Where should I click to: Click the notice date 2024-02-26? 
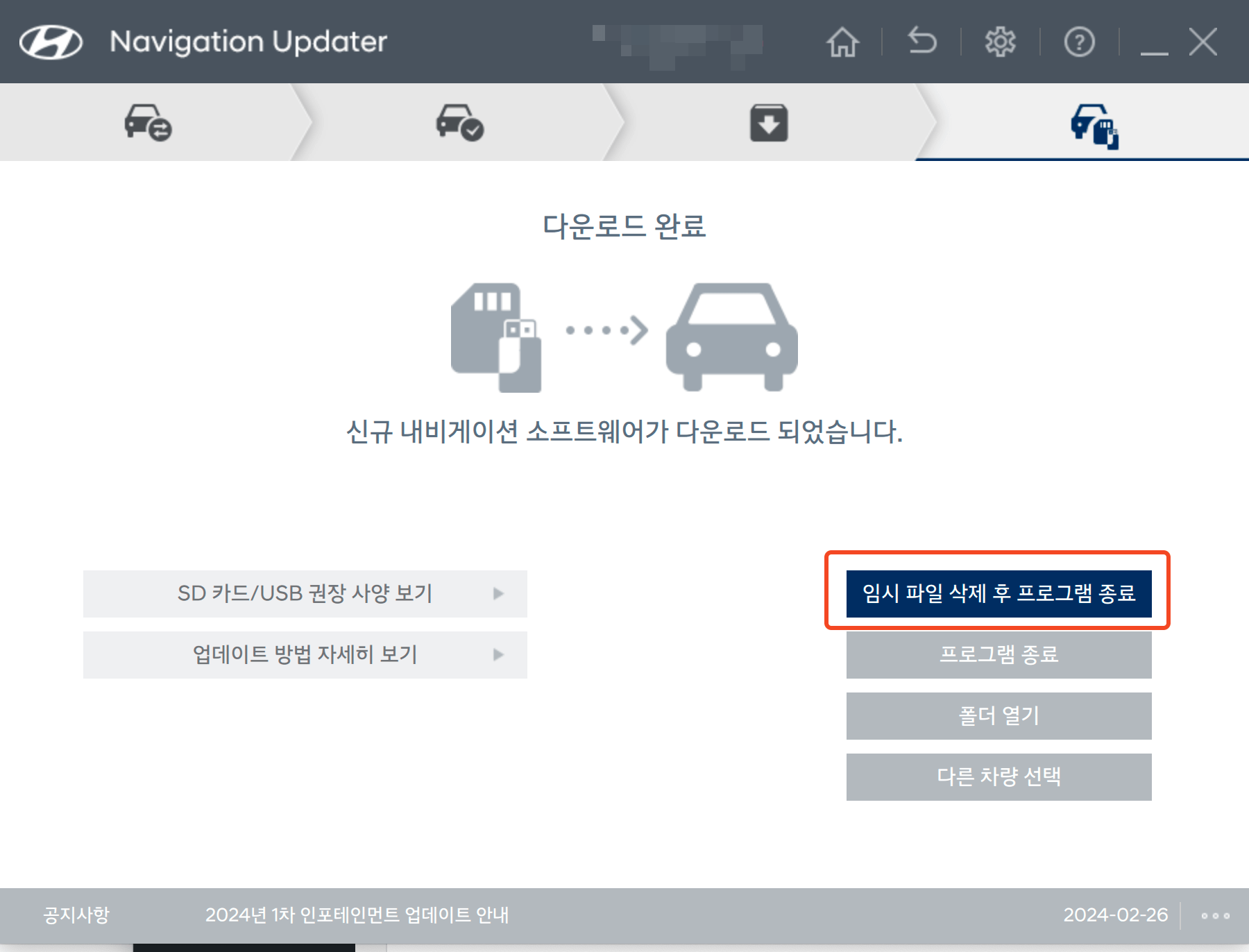1116,915
